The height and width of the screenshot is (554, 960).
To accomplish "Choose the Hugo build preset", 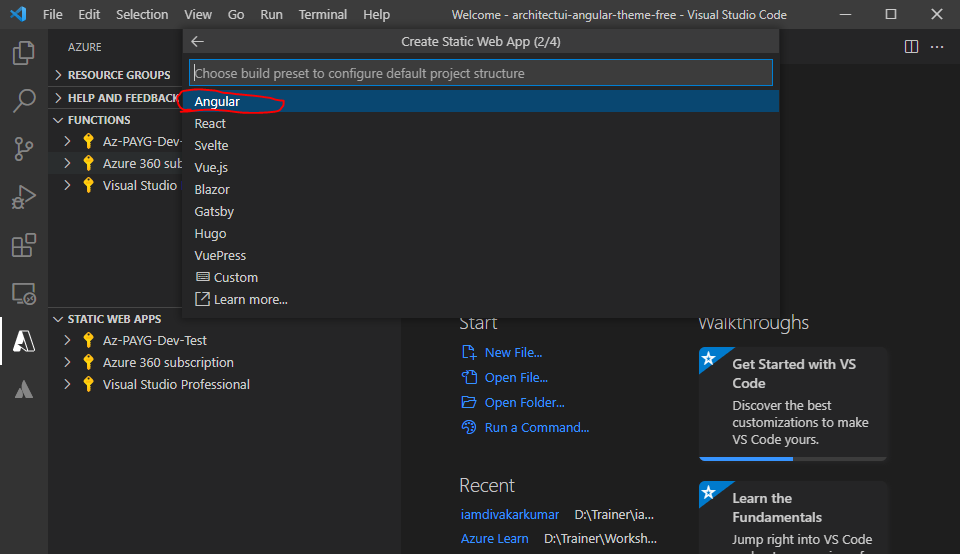I will pos(481,233).
